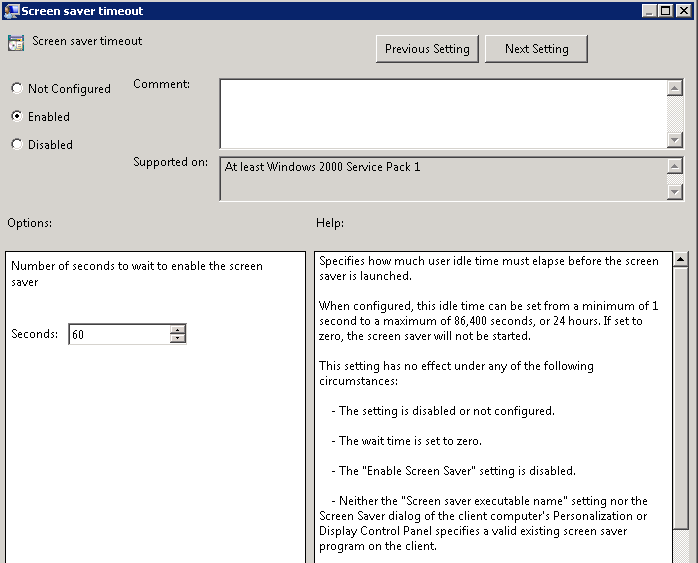
Task: Click help line 'The setting is disabled or not configured.'
Action: (446, 411)
